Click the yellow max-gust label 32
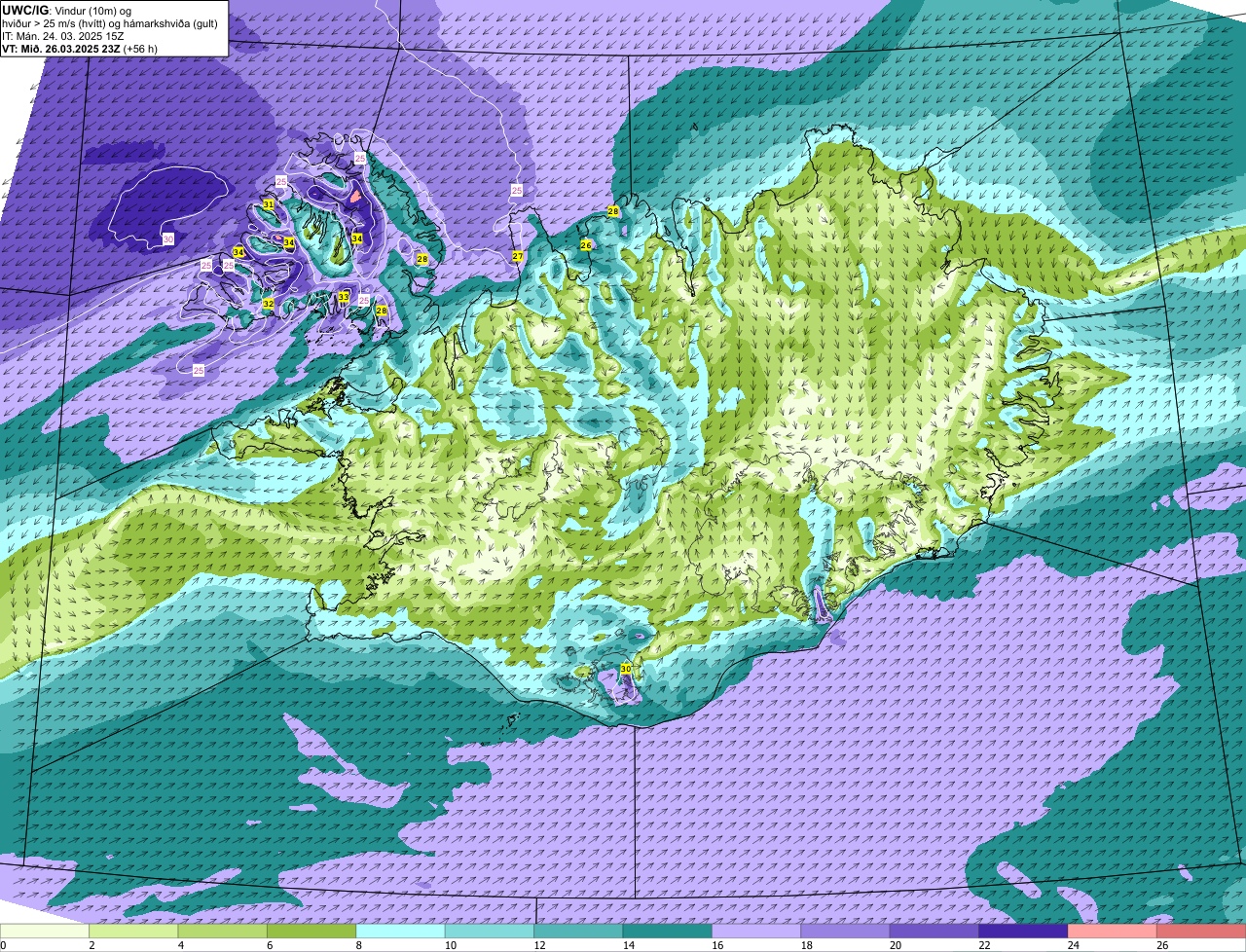The image size is (1246, 952). tap(268, 304)
